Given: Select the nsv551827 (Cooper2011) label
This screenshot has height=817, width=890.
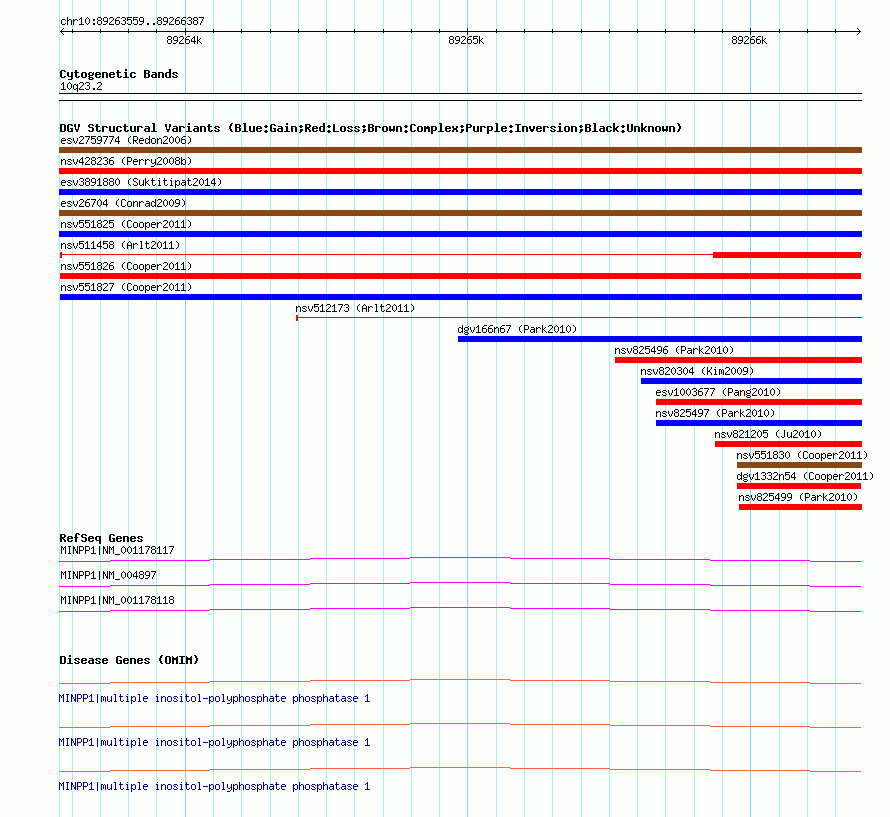Looking at the screenshot, I should tap(126, 287).
